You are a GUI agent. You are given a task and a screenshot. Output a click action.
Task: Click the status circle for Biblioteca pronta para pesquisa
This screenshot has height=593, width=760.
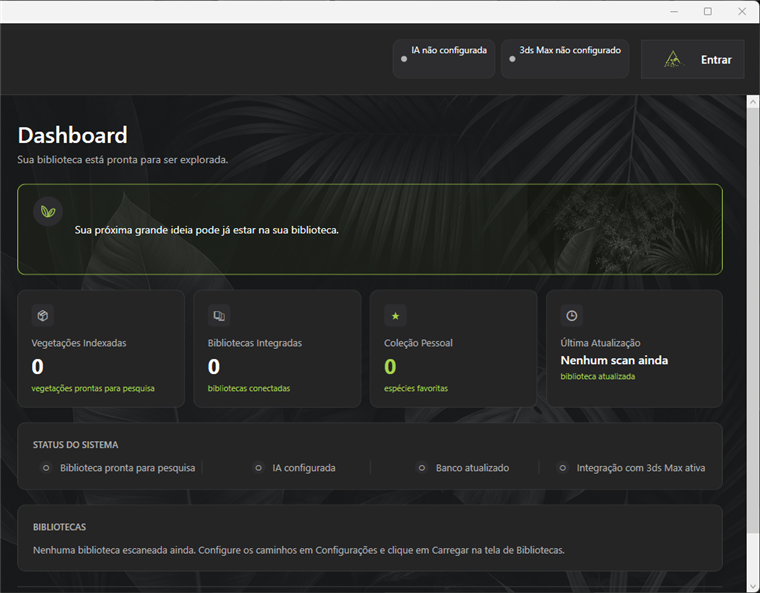click(46, 468)
